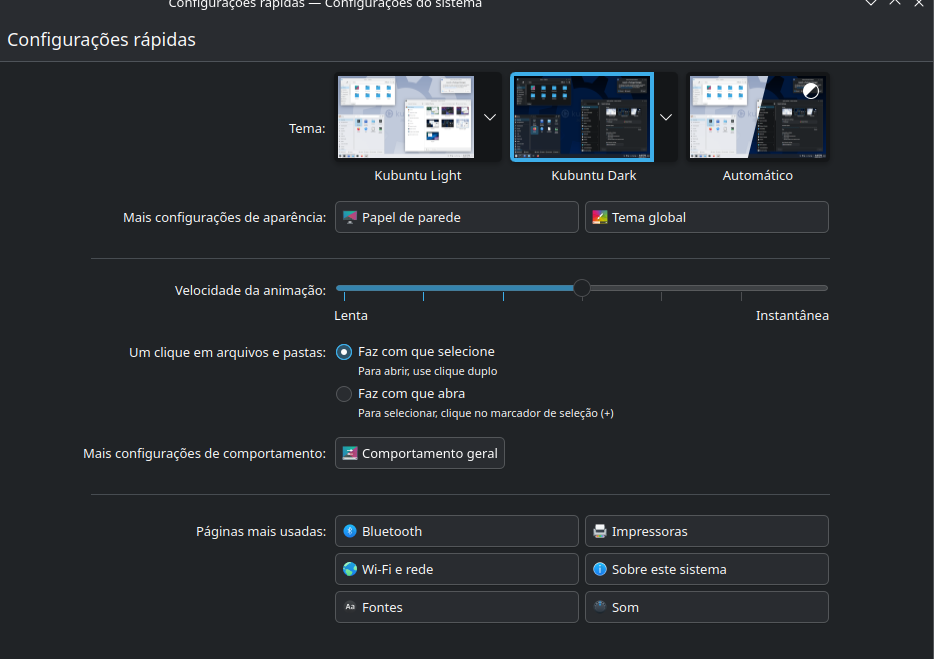Expand the Kubuntu Dark theme dropdown arrow
The height and width of the screenshot is (659, 934).
click(666, 117)
